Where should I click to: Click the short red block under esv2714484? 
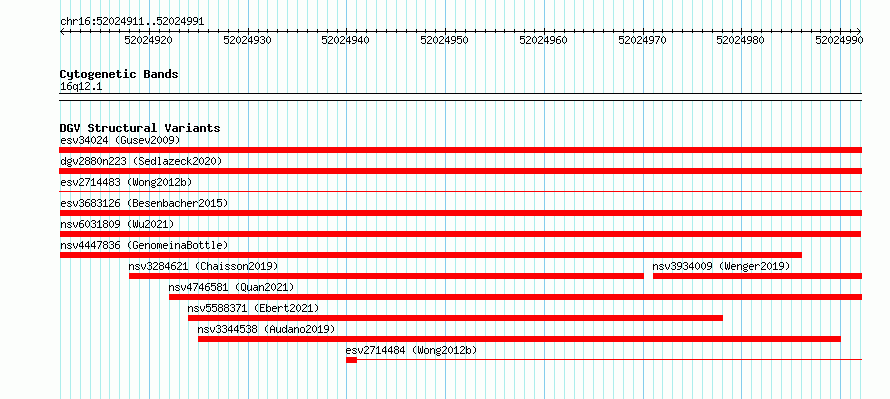click(x=351, y=360)
